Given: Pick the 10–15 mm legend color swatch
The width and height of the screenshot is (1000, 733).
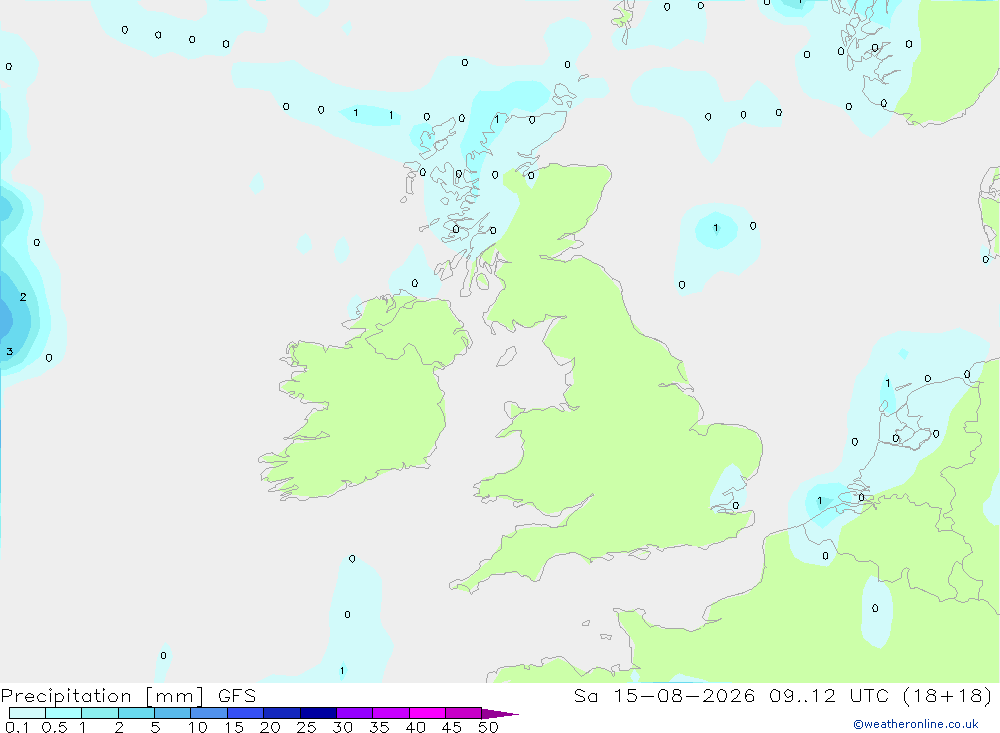Looking at the screenshot, I should pyautogui.click(x=209, y=713).
